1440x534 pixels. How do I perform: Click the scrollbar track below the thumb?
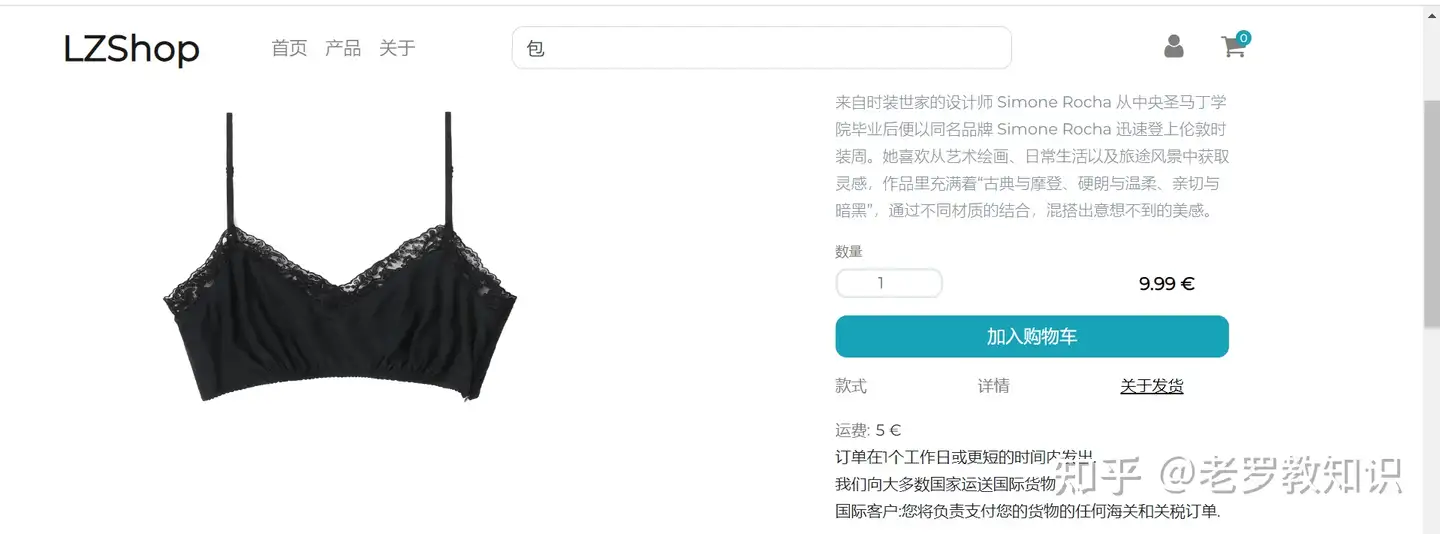[1431, 430]
